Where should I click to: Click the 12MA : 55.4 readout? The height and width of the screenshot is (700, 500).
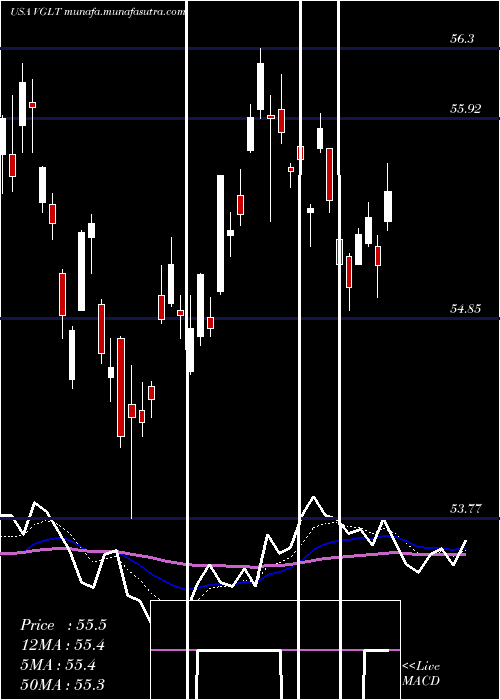pos(63,645)
